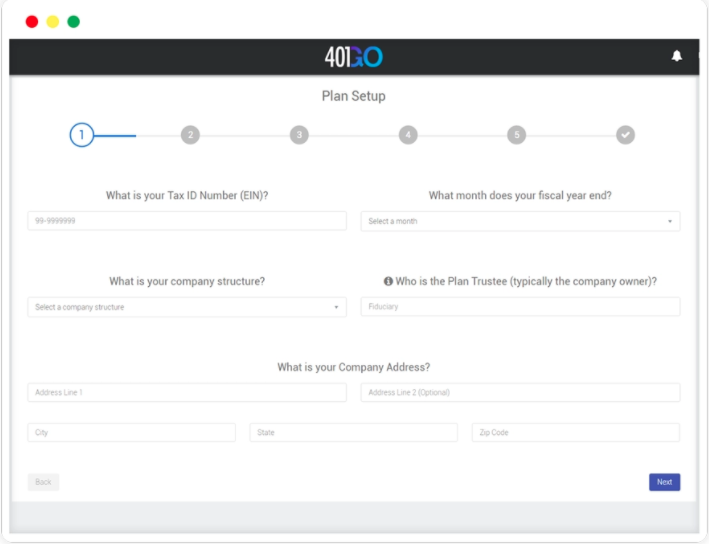709x544 pixels.
Task: Click the notification bell icon
Action: click(677, 56)
